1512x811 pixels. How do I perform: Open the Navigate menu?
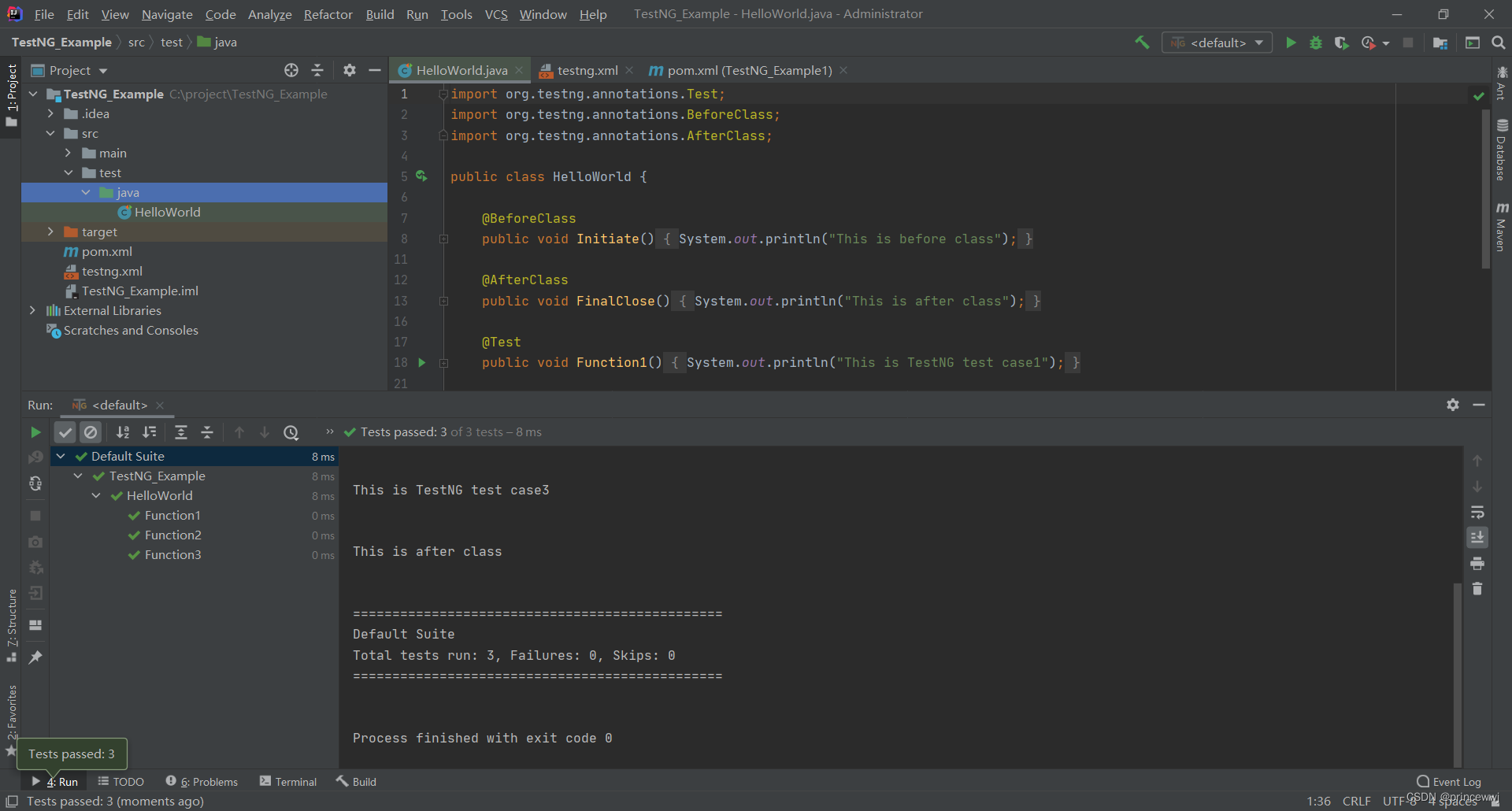click(x=167, y=14)
